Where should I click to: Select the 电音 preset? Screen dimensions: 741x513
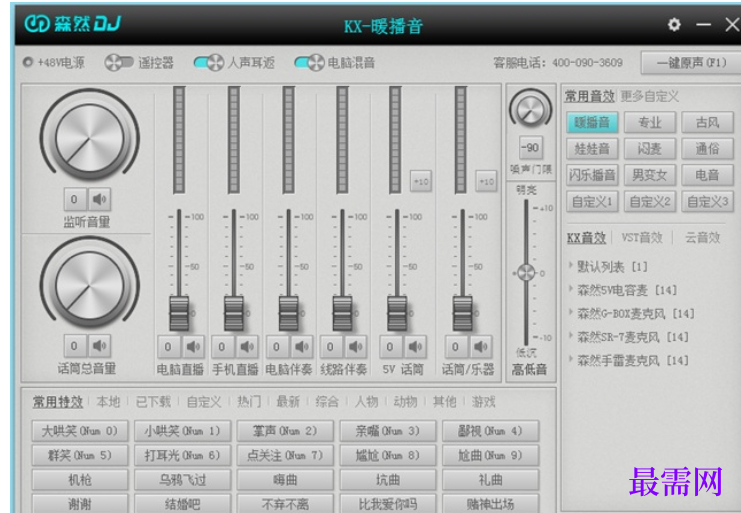click(x=707, y=175)
